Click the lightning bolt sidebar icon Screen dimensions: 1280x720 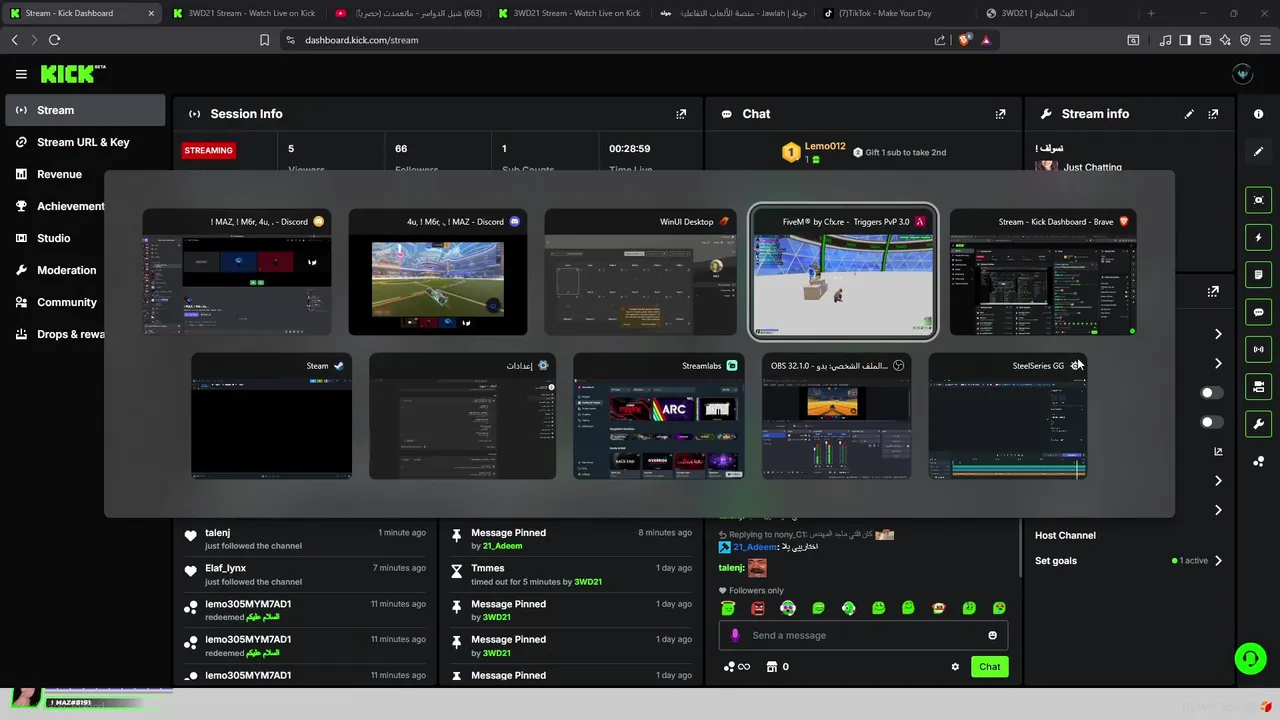tap(1258, 238)
